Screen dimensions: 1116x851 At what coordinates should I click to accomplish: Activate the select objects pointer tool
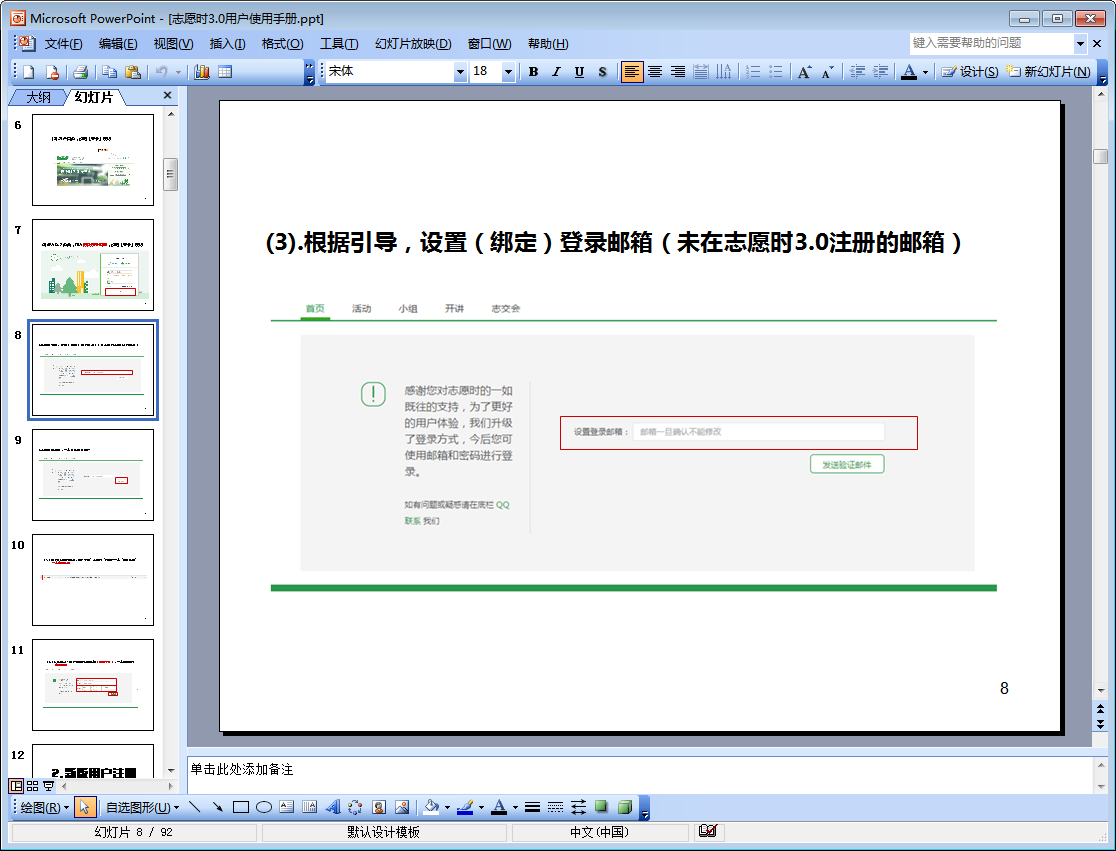pyautogui.click(x=85, y=807)
